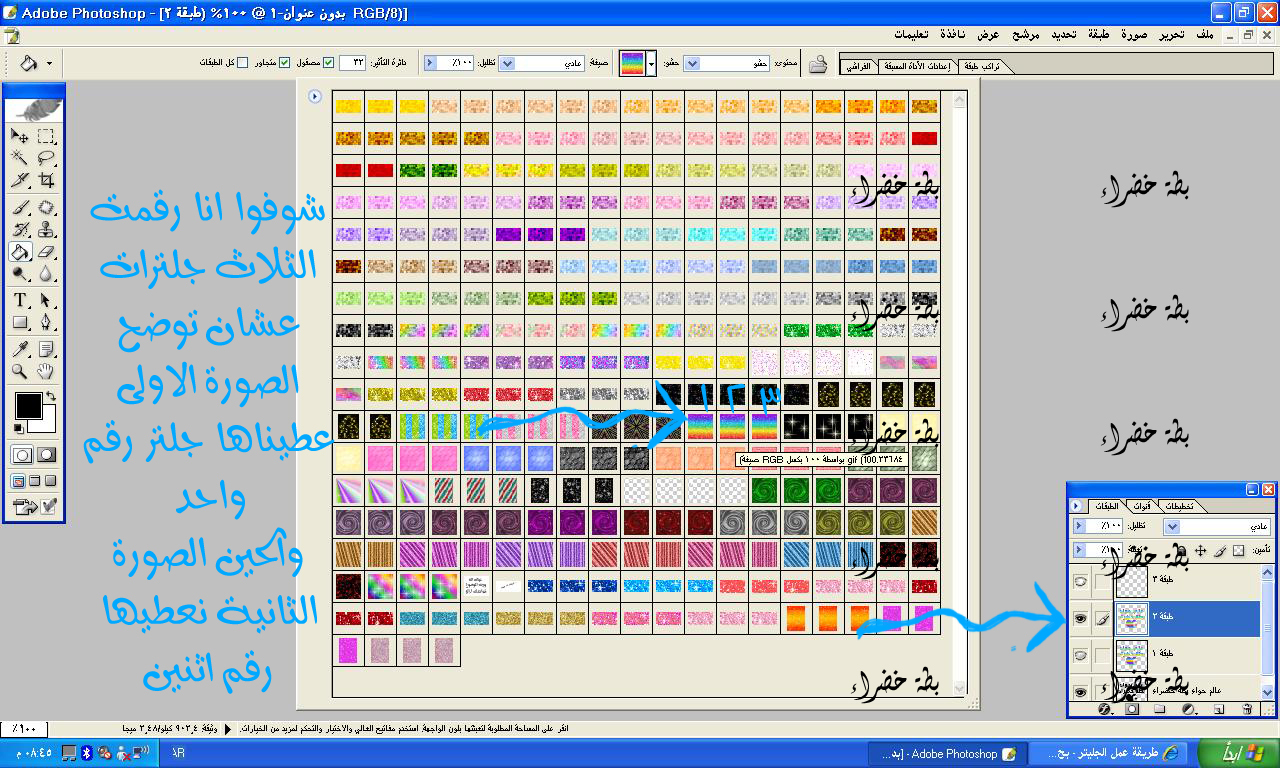Select the Crop tool

(x=46, y=181)
